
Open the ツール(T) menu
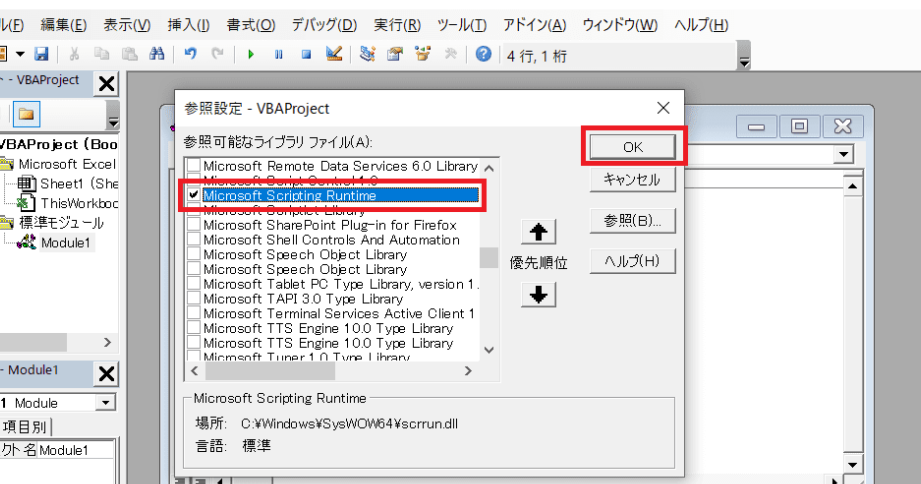point(462,25)
